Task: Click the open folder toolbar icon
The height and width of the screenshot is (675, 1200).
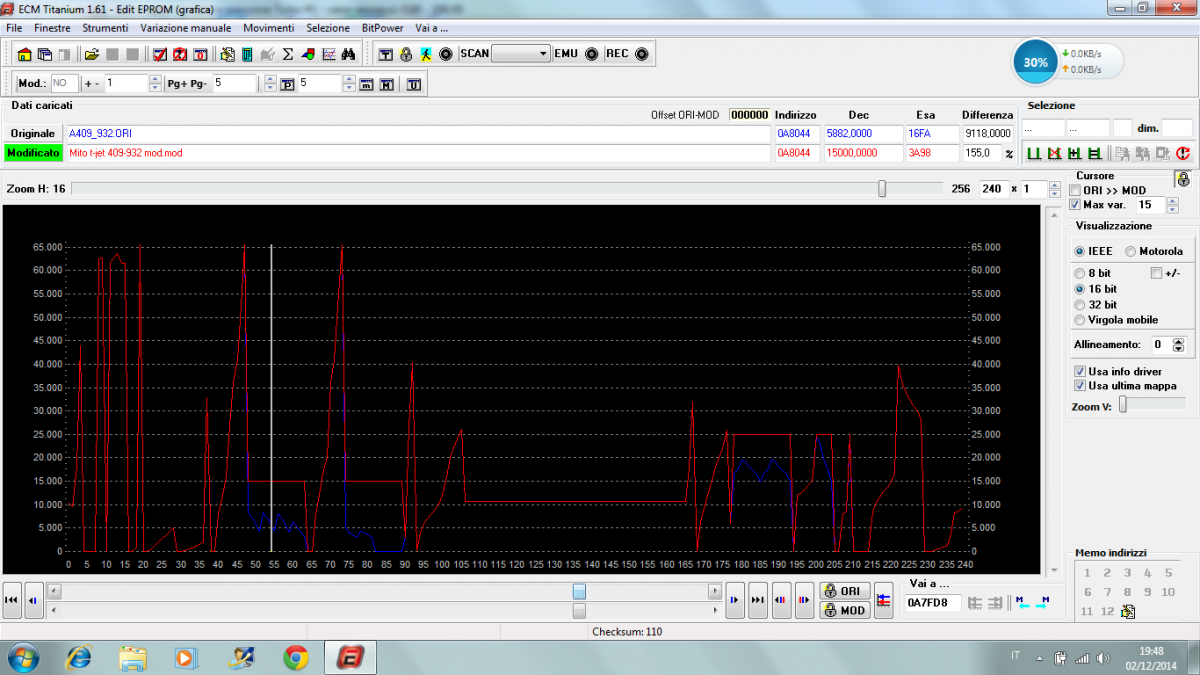Action: pos(91,54)
